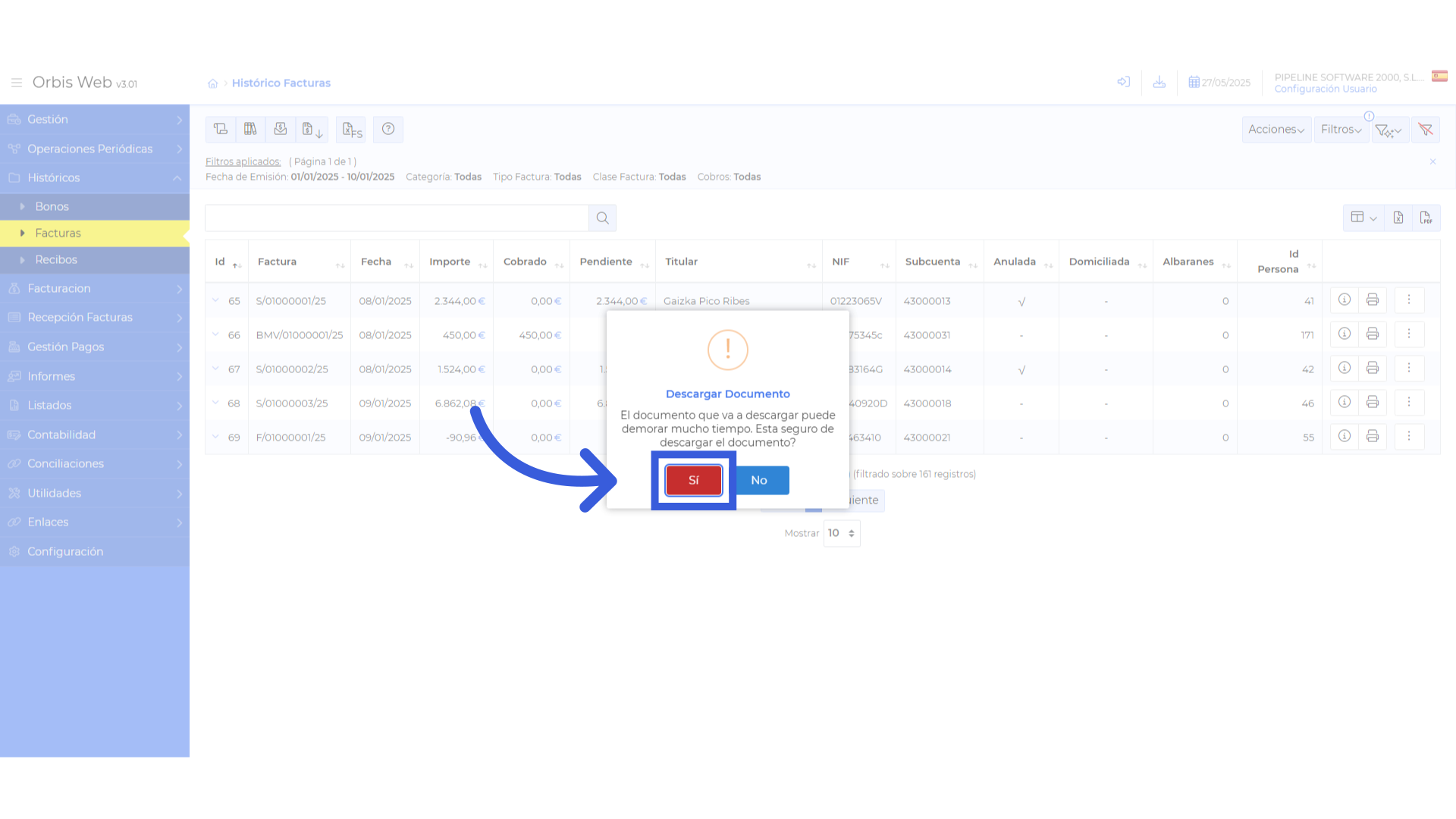The image size is (1456, 819).
Task: Click the Histórico Facturas breadcrumb
Action: [281, 83]
